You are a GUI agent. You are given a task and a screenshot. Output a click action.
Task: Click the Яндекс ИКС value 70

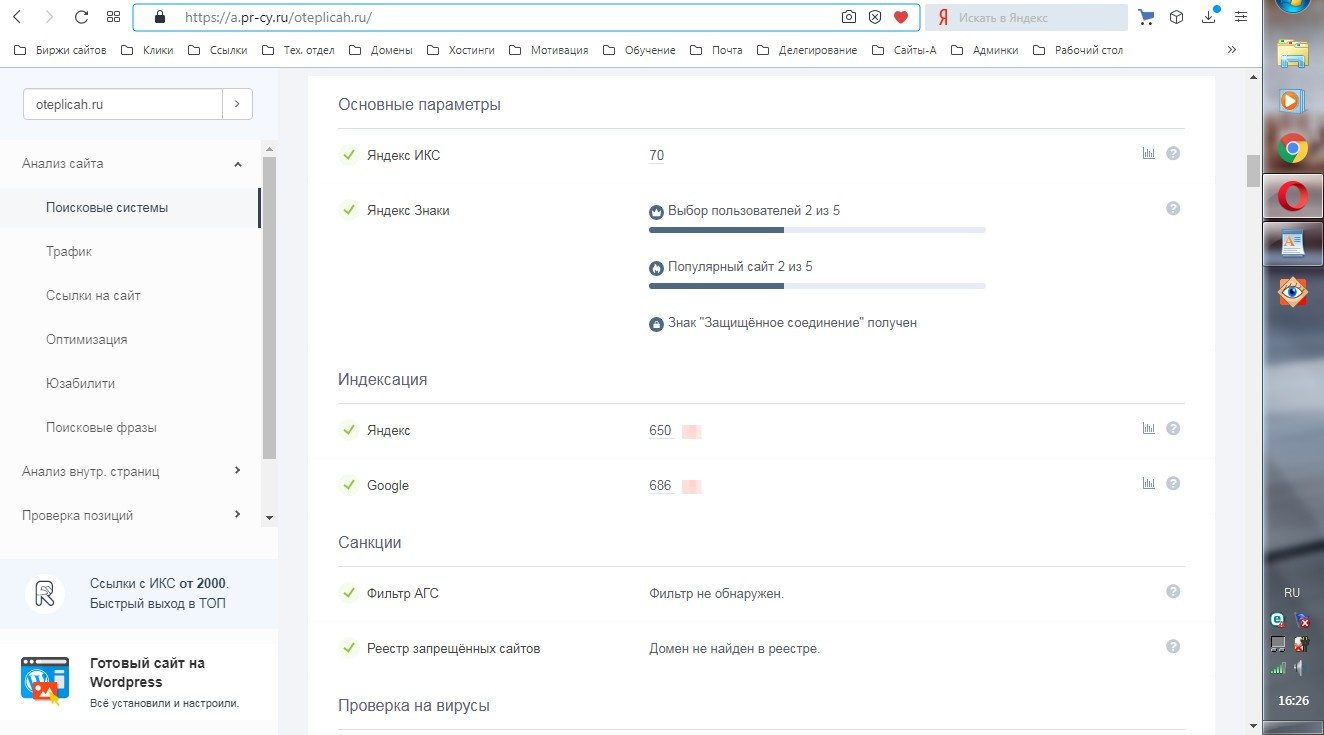point(656,155)
